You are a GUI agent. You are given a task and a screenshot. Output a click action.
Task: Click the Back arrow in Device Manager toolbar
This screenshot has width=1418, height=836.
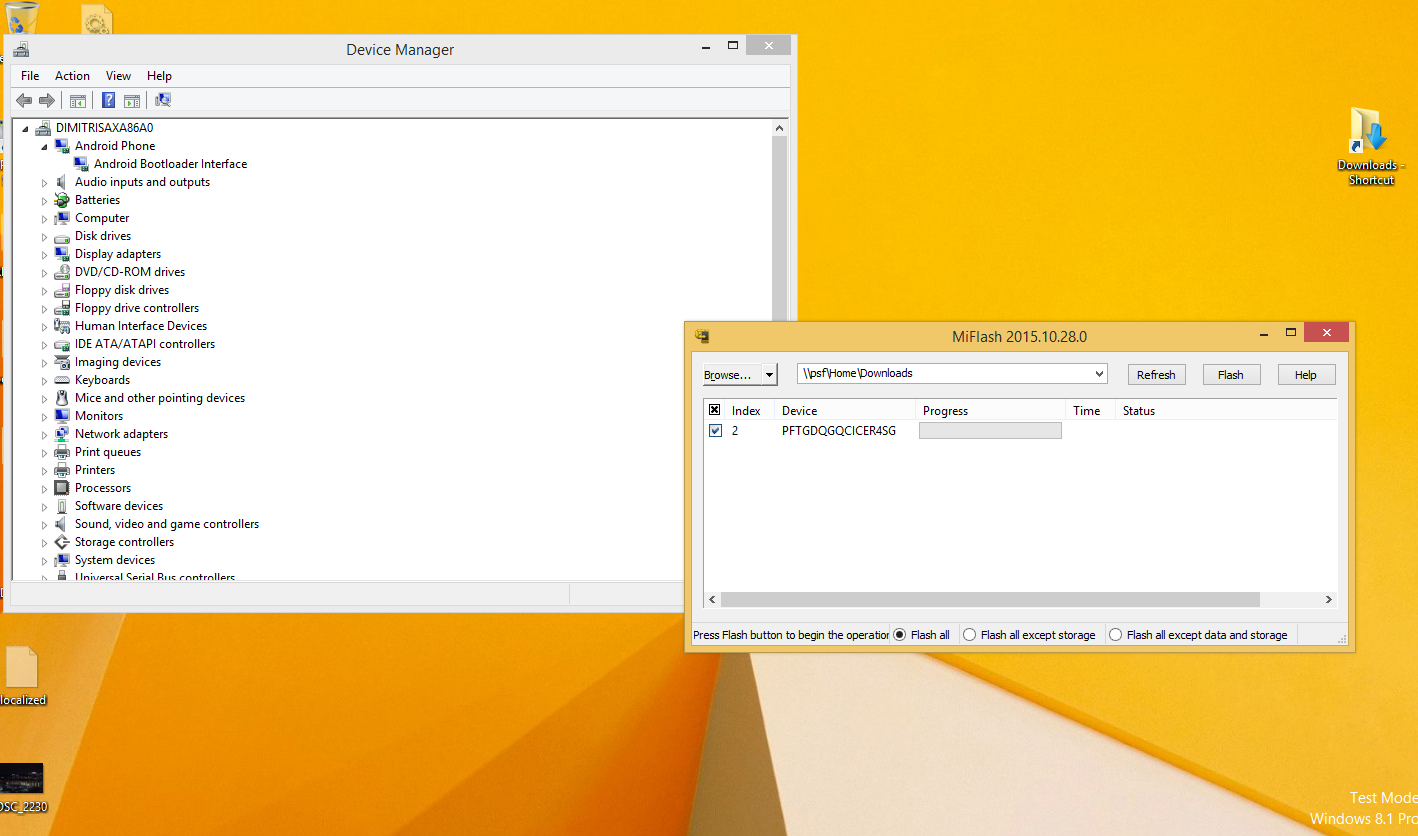[x=24, y=100]
